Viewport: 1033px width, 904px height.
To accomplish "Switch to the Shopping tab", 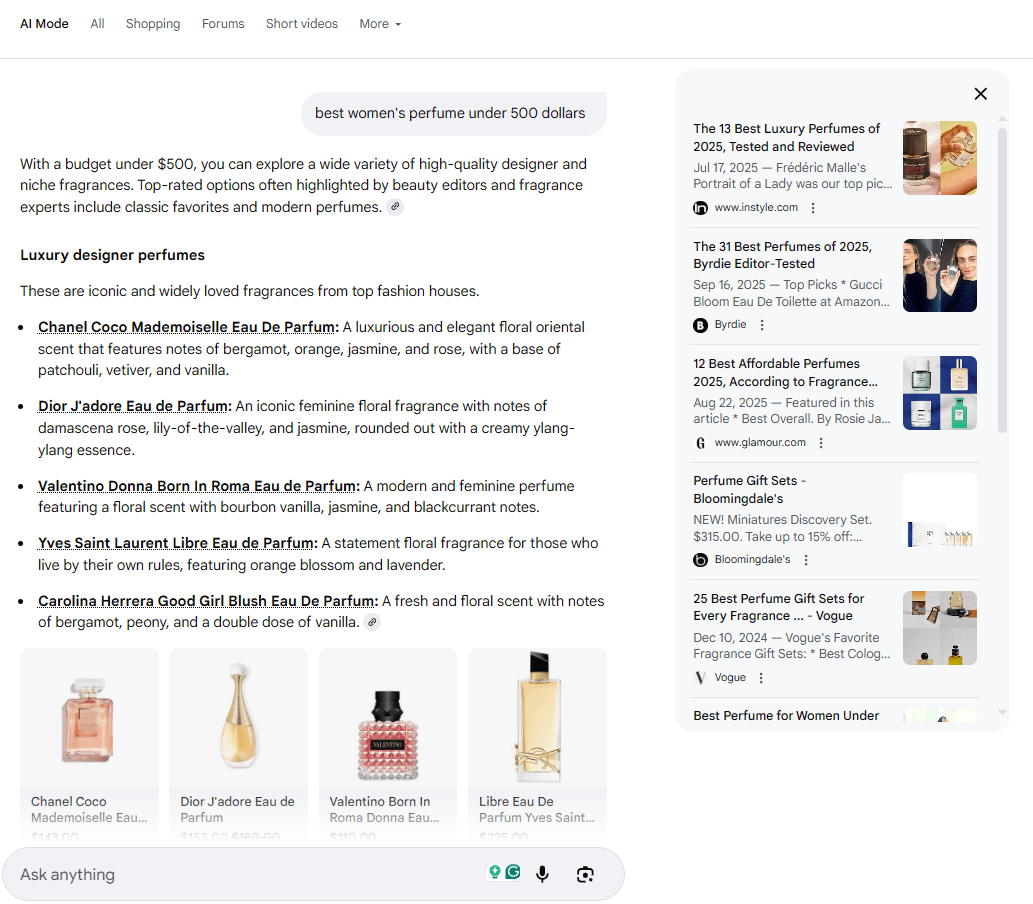I will tap(153, 24).
